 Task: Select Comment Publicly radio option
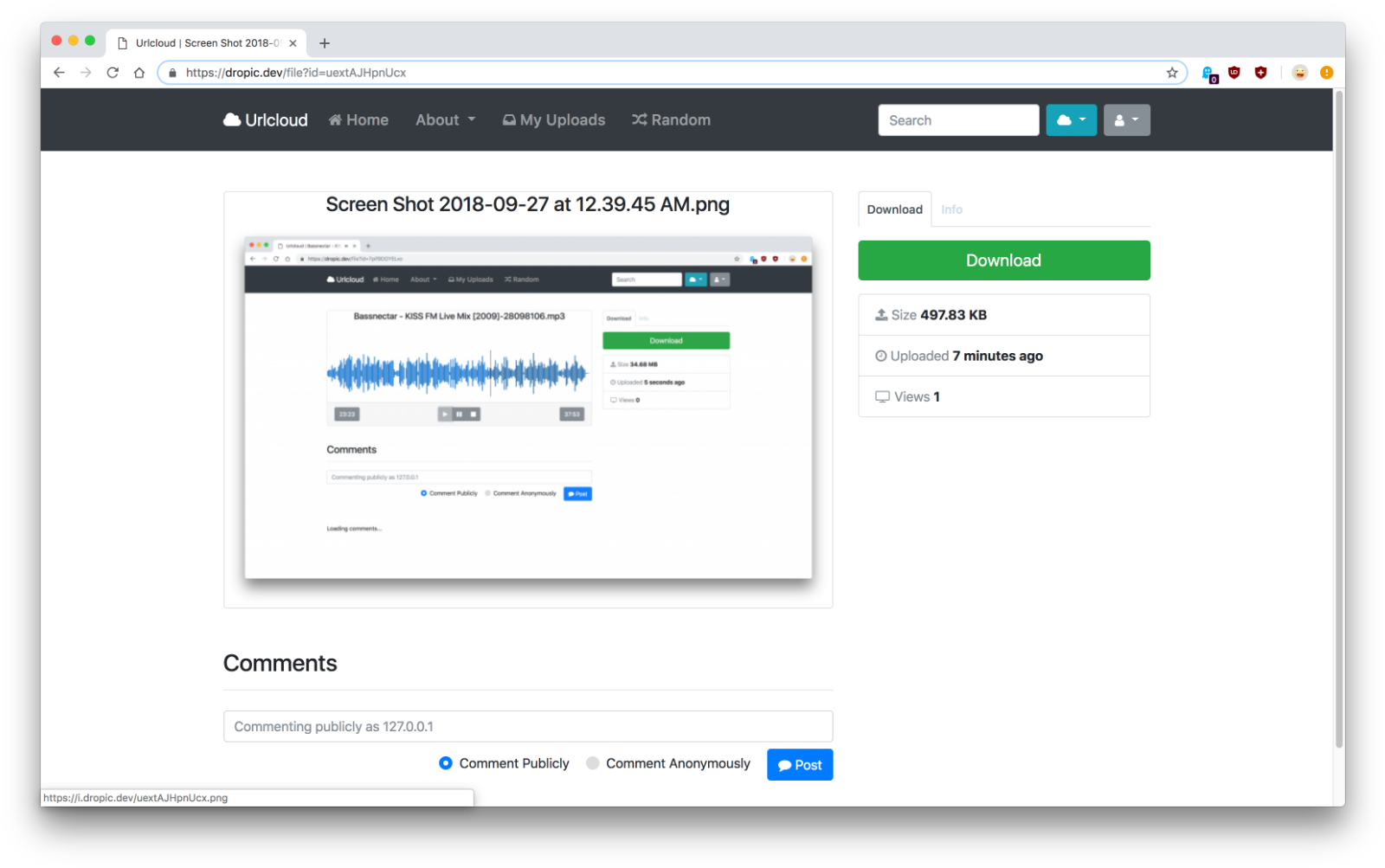pos(446,763)
